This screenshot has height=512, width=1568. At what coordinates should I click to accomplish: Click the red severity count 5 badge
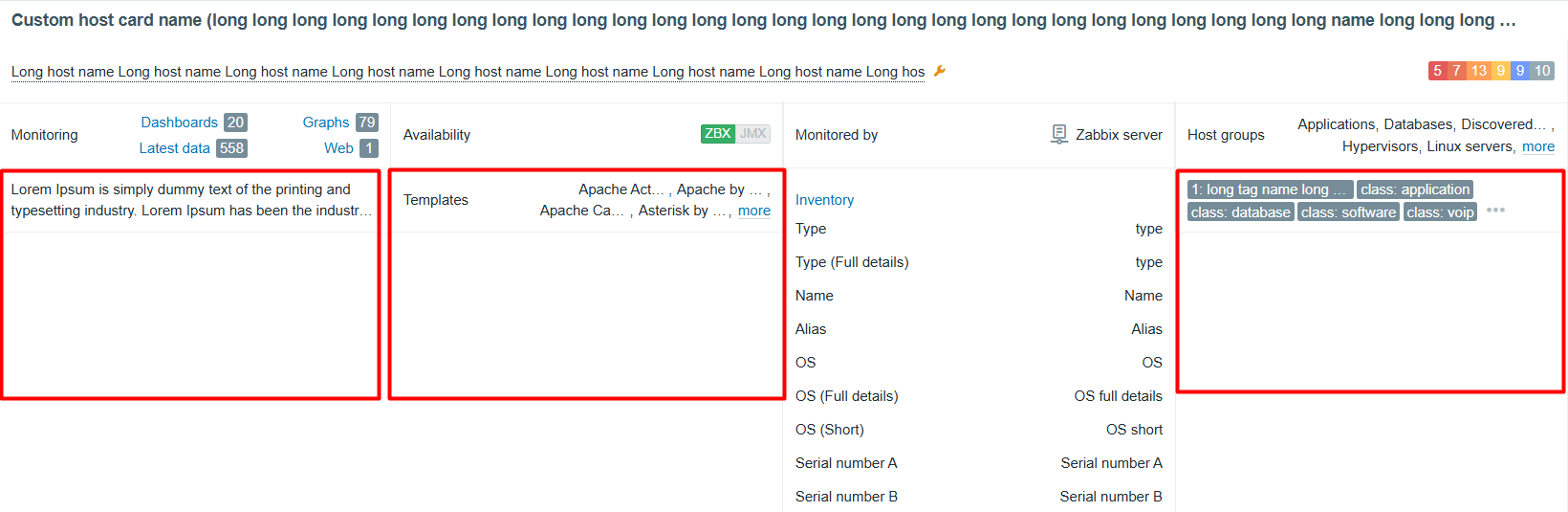click(1437, 71)
